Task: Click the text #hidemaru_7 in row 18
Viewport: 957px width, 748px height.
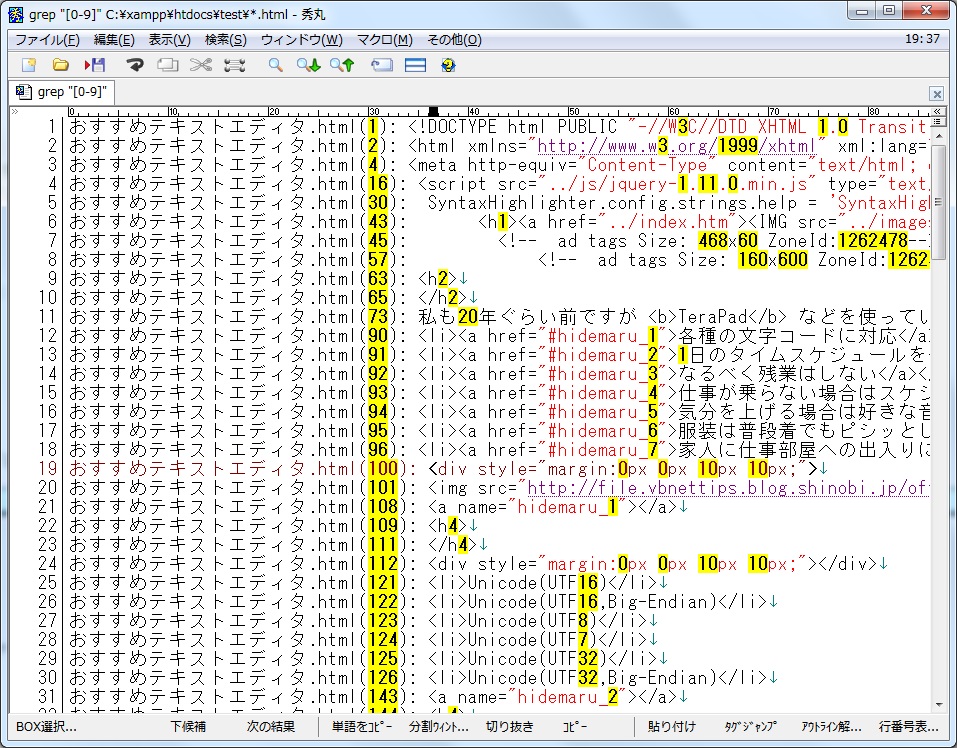Action: point(603,450)
